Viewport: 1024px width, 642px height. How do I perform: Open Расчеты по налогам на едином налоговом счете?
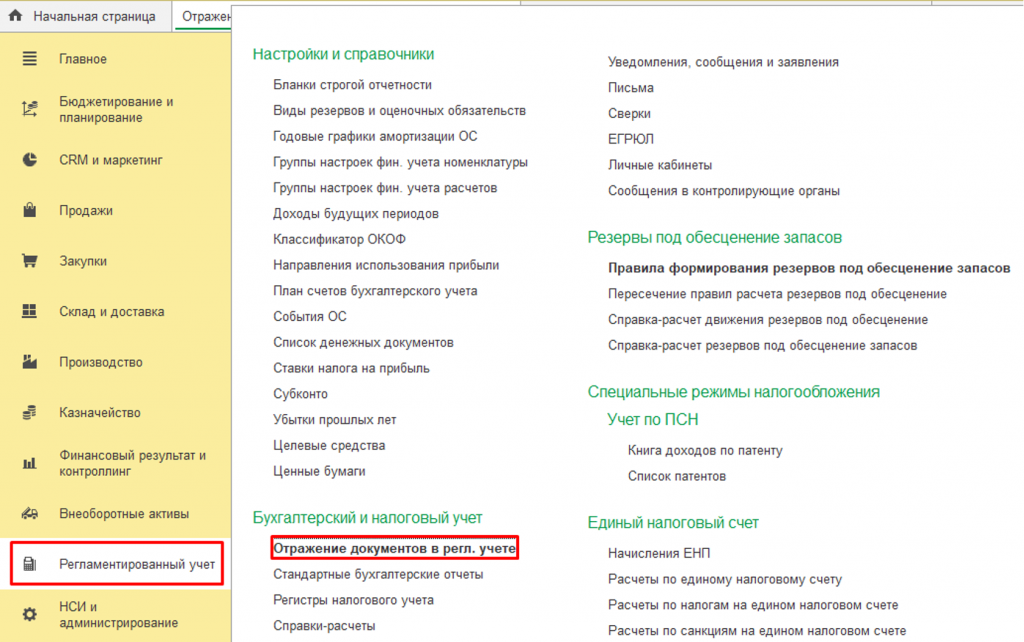(753, 605)
